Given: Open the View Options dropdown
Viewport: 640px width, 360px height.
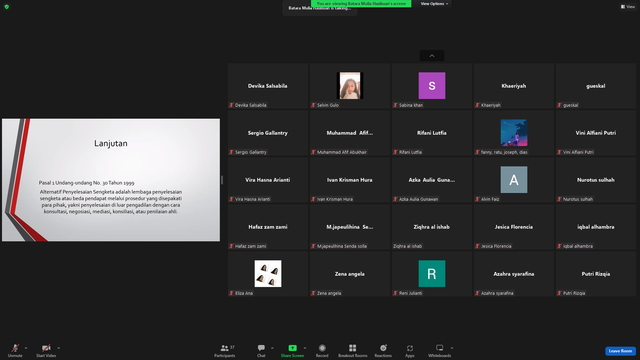Looking at the screenshot, I should point(434,4).
